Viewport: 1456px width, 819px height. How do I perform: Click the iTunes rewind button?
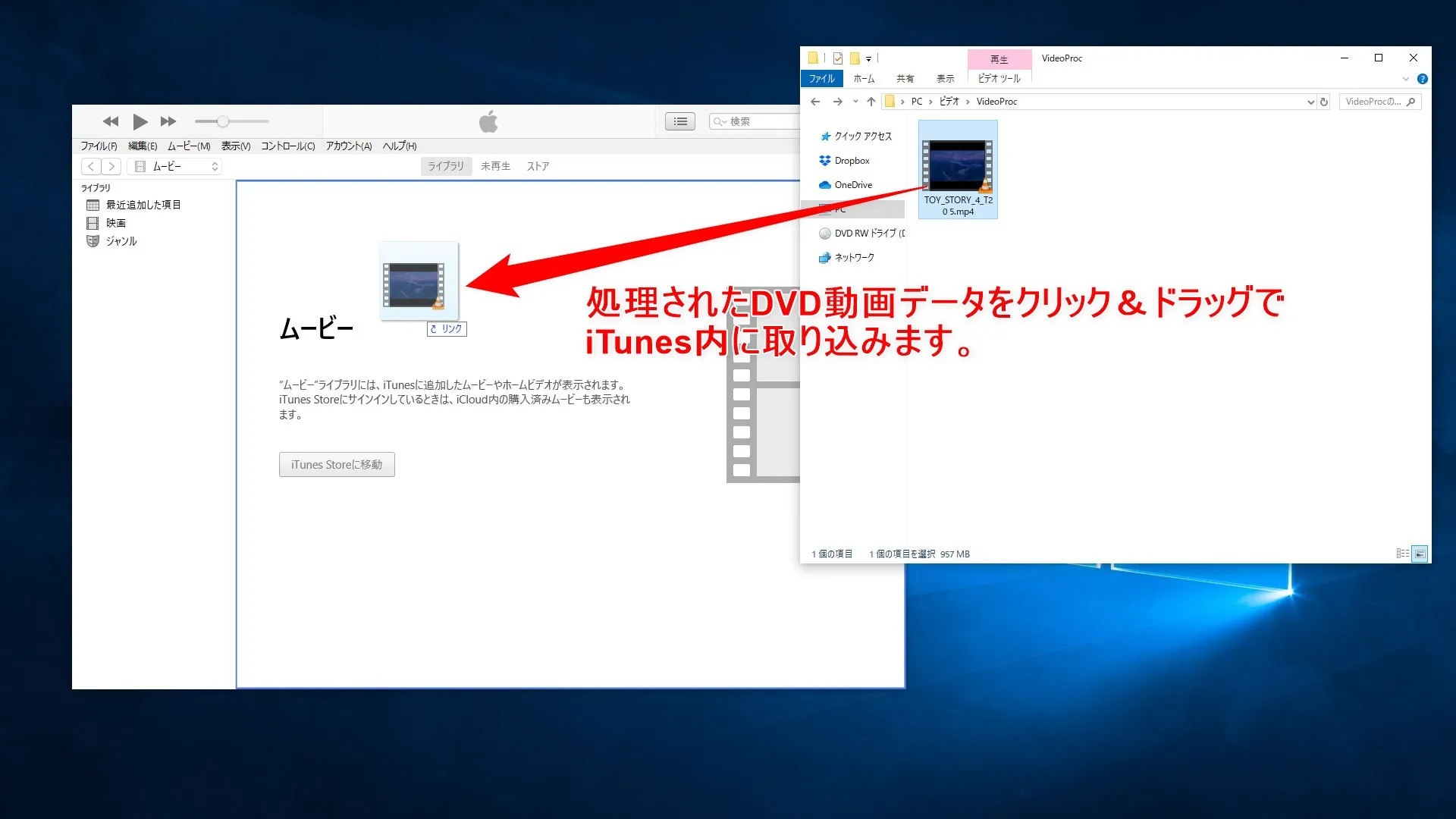click(111, 121)
